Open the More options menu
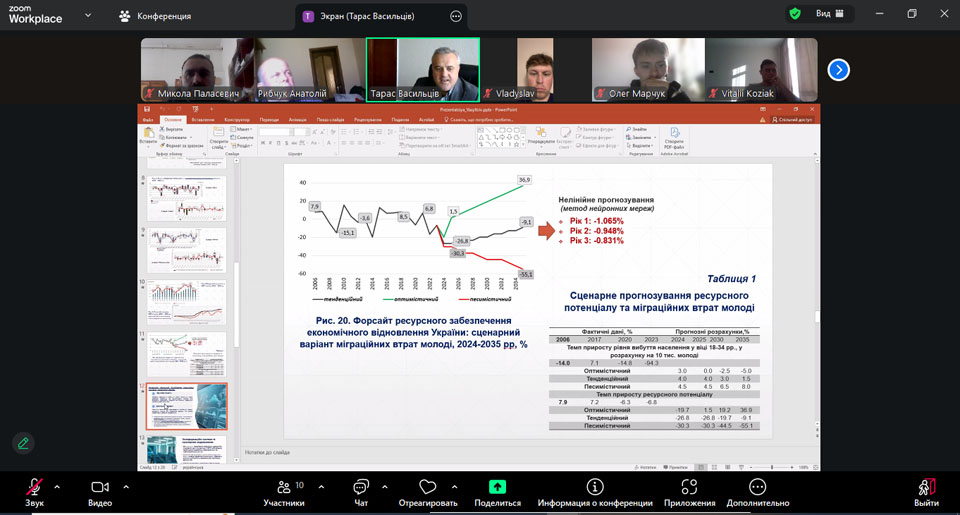 (x=757, y=491)
